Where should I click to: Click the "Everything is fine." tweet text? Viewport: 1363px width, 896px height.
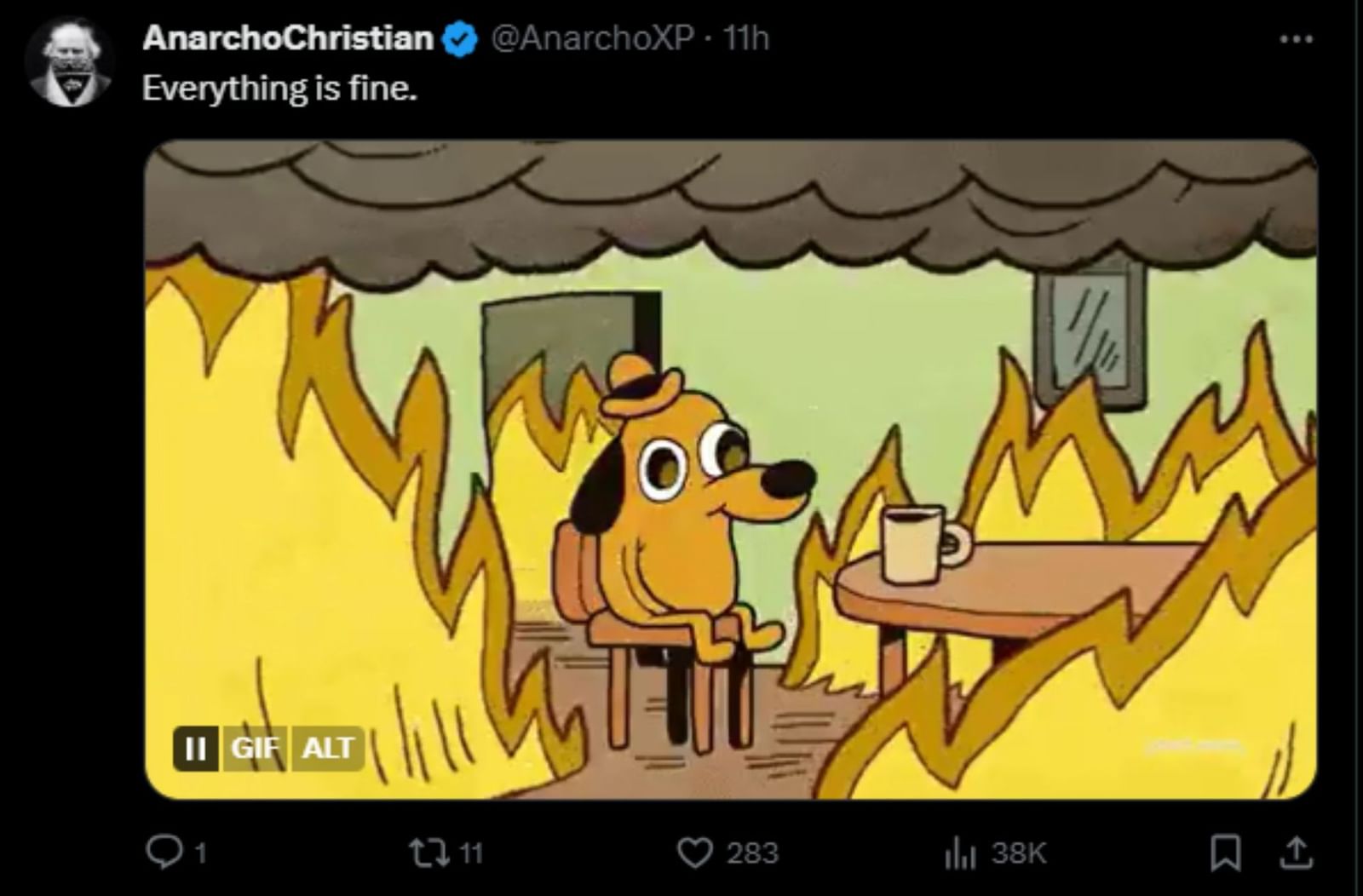coord(279,88)
